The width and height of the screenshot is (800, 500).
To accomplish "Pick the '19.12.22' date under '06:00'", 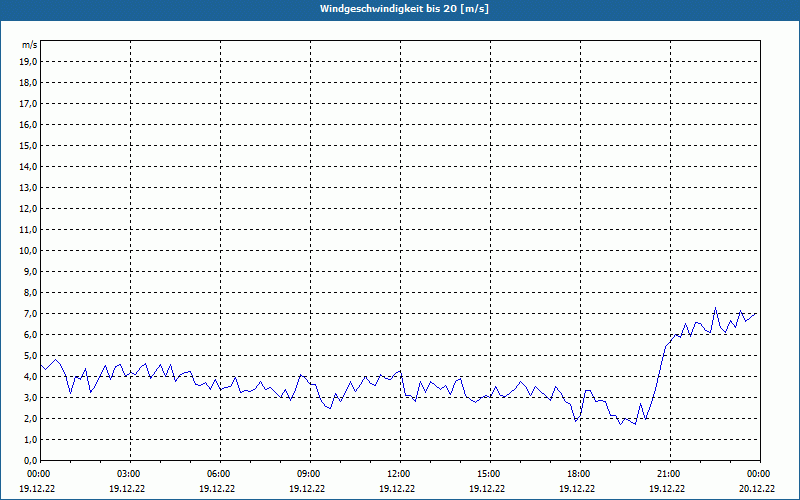I will pos(217,488).
